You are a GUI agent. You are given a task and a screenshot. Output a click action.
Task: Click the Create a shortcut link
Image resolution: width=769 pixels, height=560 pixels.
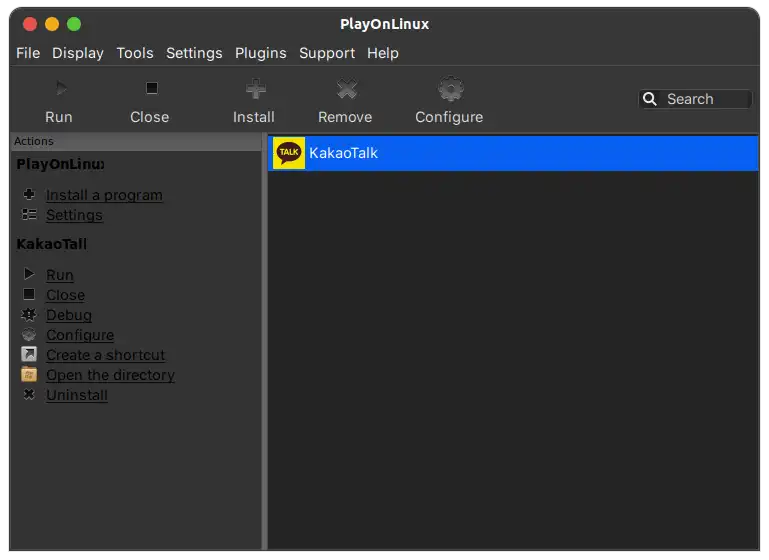pos(105,355)
